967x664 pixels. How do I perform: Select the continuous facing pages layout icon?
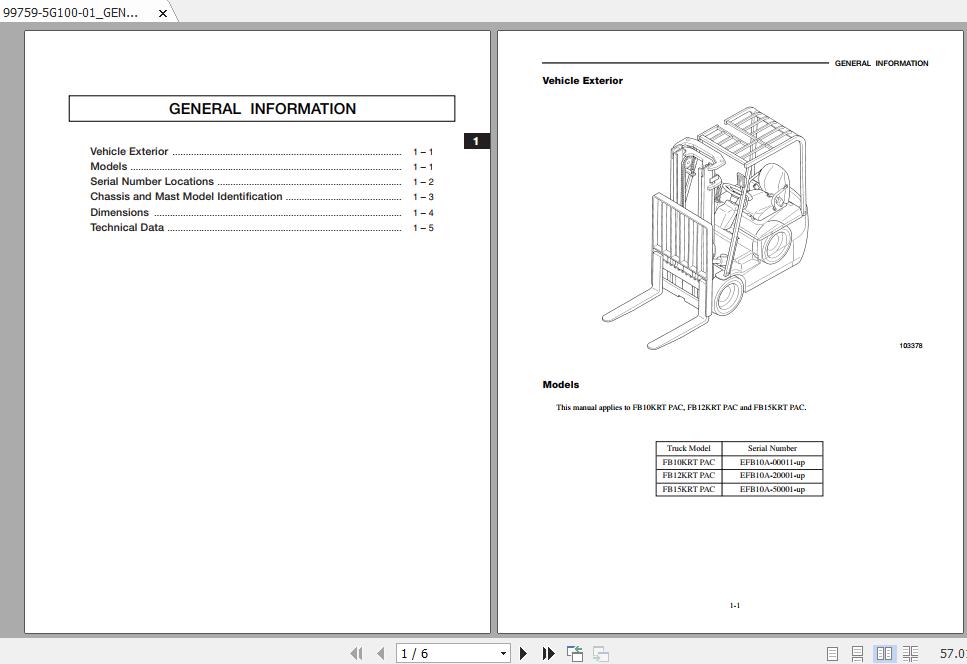pyautogui.click(x=911, y=652)
